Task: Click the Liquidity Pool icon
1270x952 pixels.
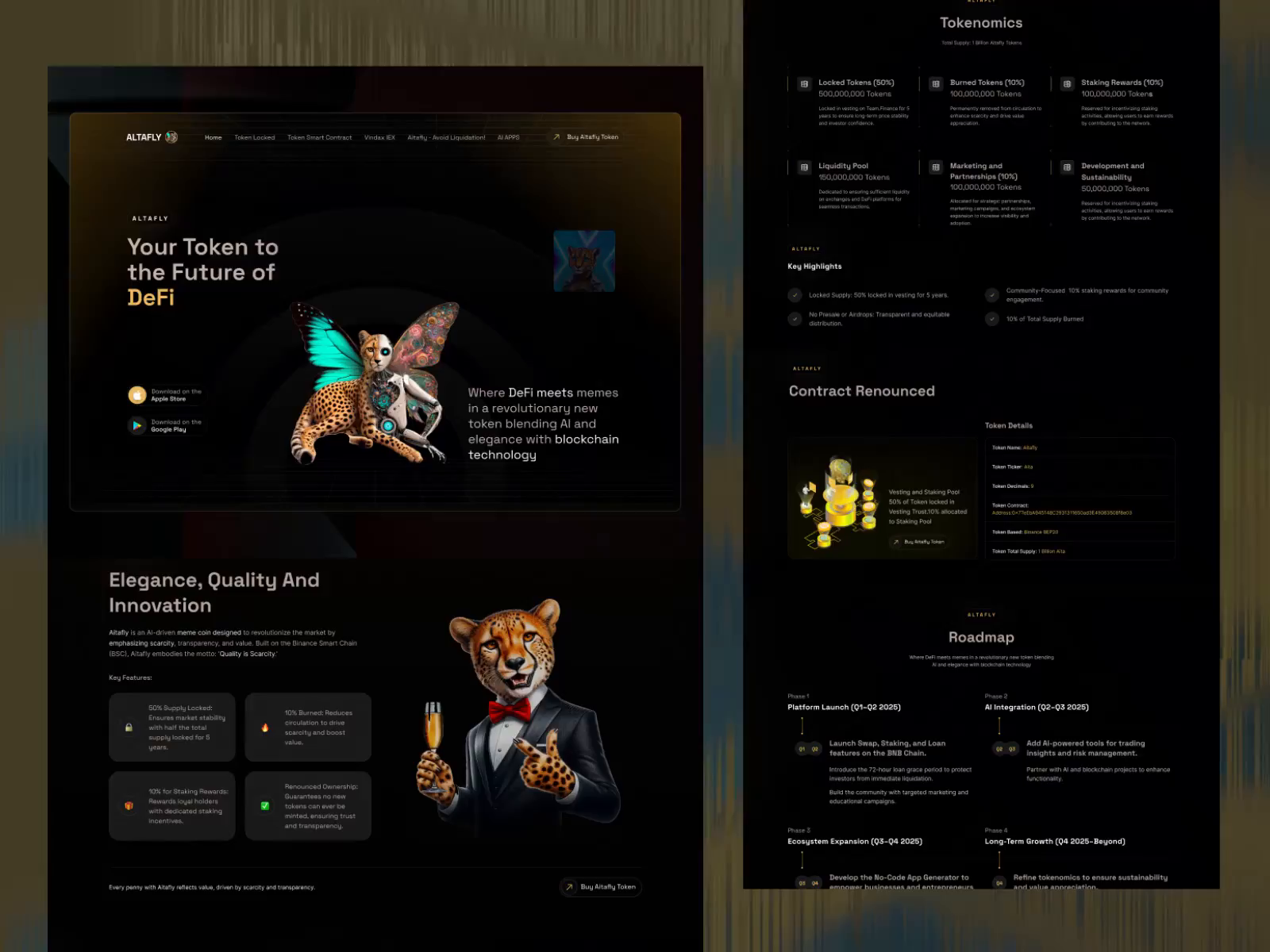Action: click(804, 167)
